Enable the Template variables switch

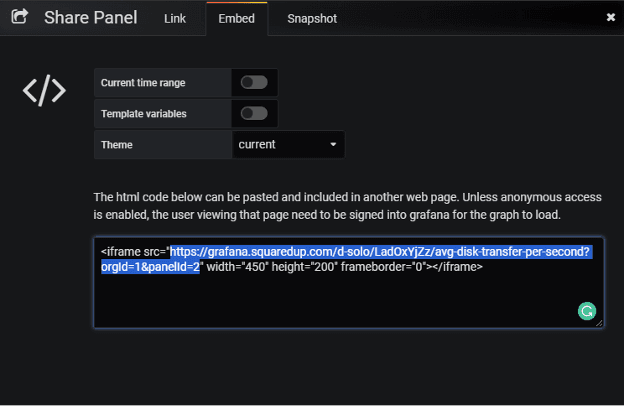[x=254, y=113]
